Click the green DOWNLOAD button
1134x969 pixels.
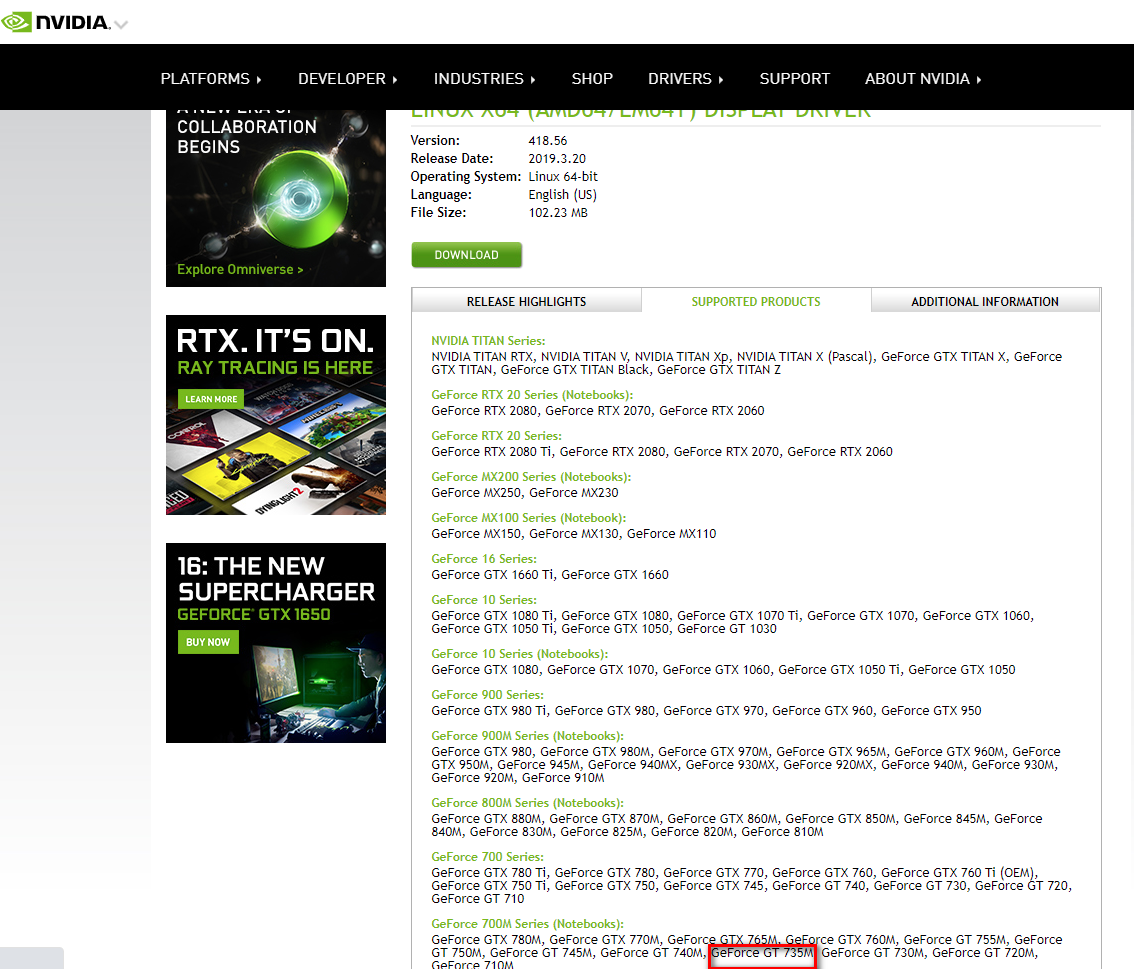click(x=466, y=255)
